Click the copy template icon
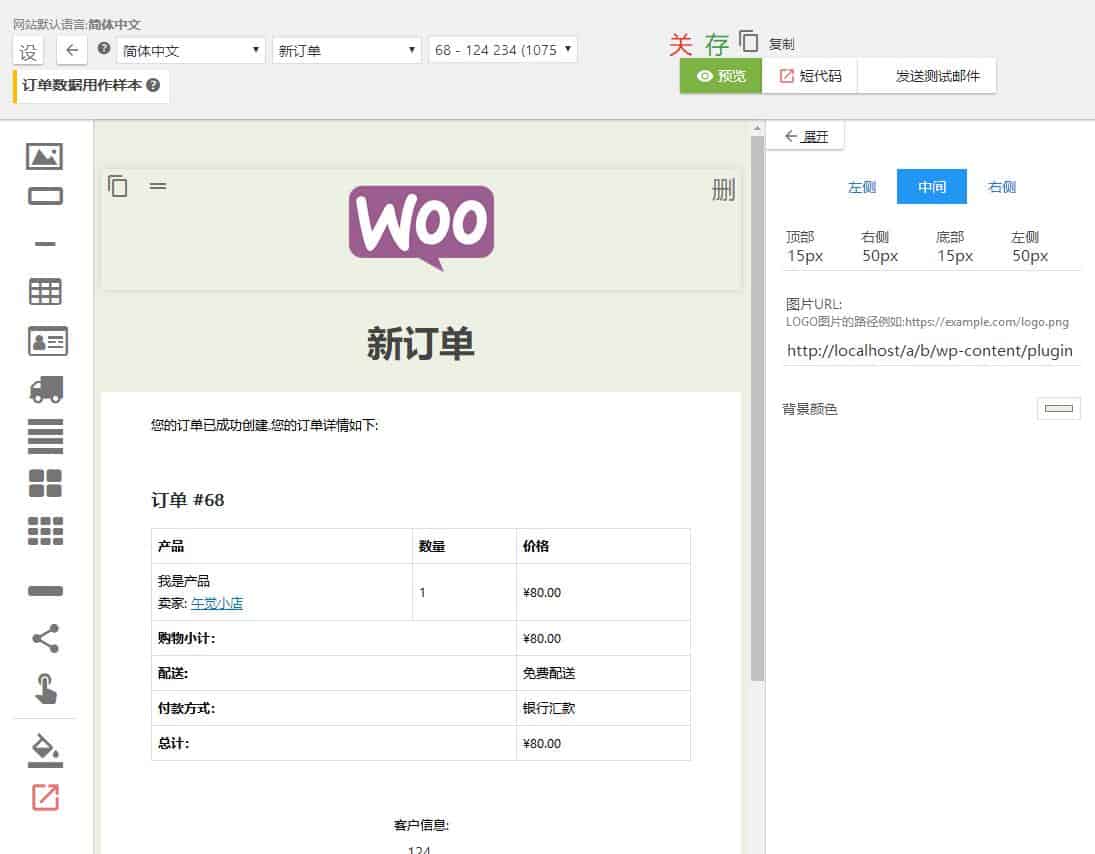 [x=748, y=41]
